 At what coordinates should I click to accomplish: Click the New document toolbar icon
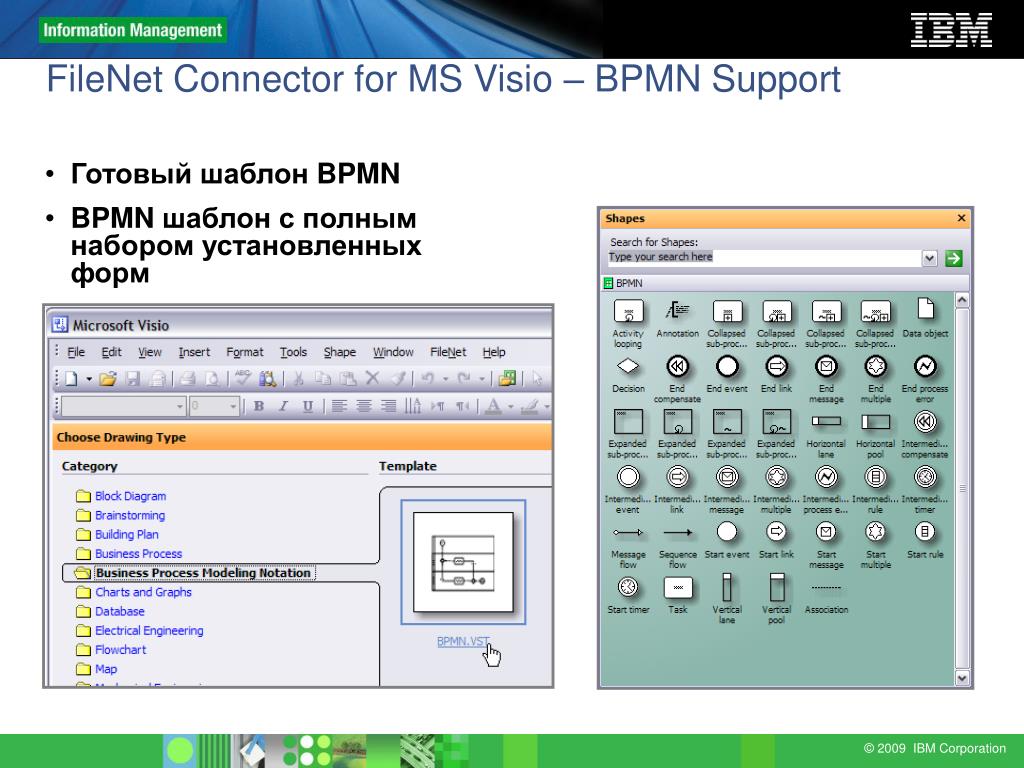[x=71, y=379]
